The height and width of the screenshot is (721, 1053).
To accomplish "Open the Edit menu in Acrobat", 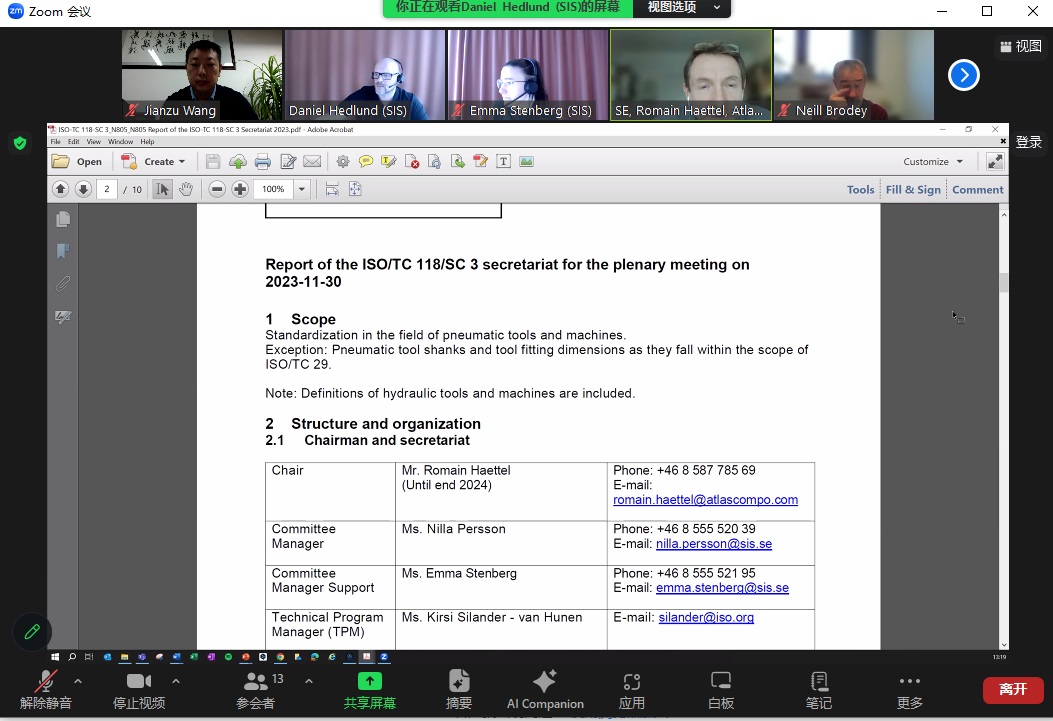I will [73, 142].
